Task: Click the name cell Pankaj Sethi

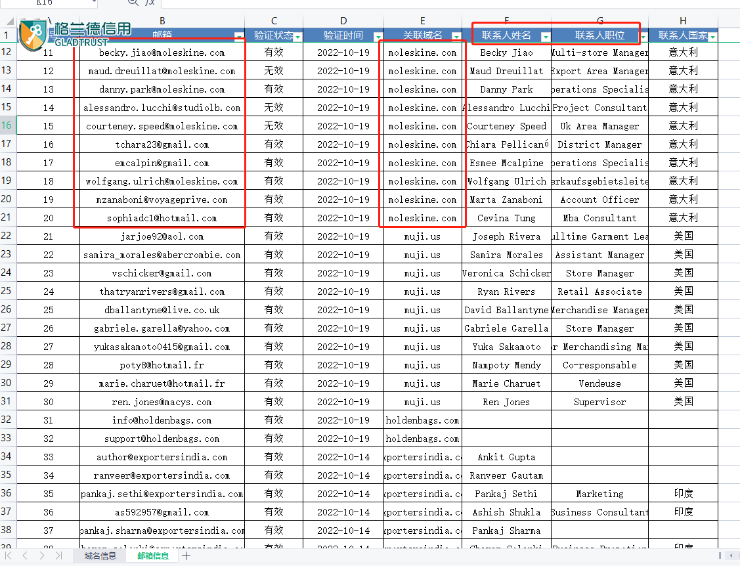Action: [506, 494]
